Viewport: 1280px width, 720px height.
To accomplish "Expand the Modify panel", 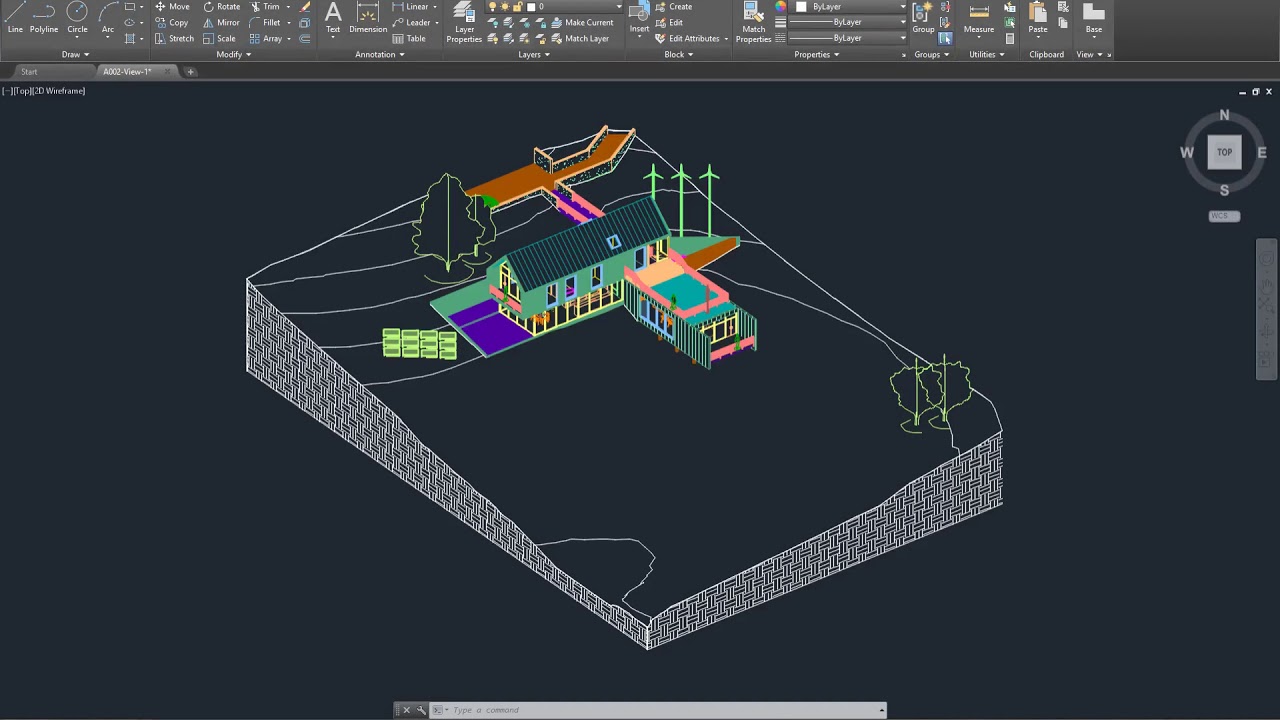I will [x=234, y=54].
